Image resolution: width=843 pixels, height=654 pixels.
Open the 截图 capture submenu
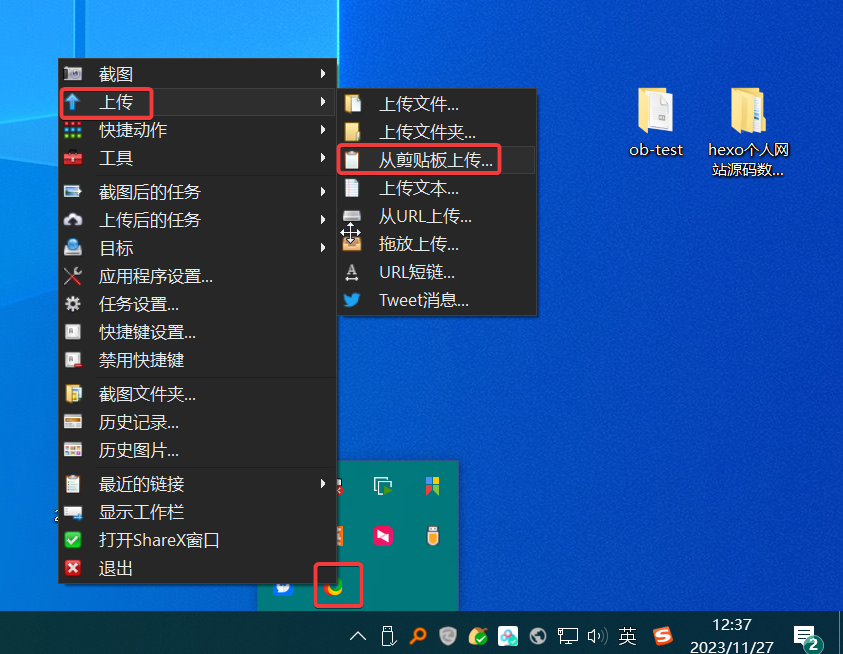(197, 74)
